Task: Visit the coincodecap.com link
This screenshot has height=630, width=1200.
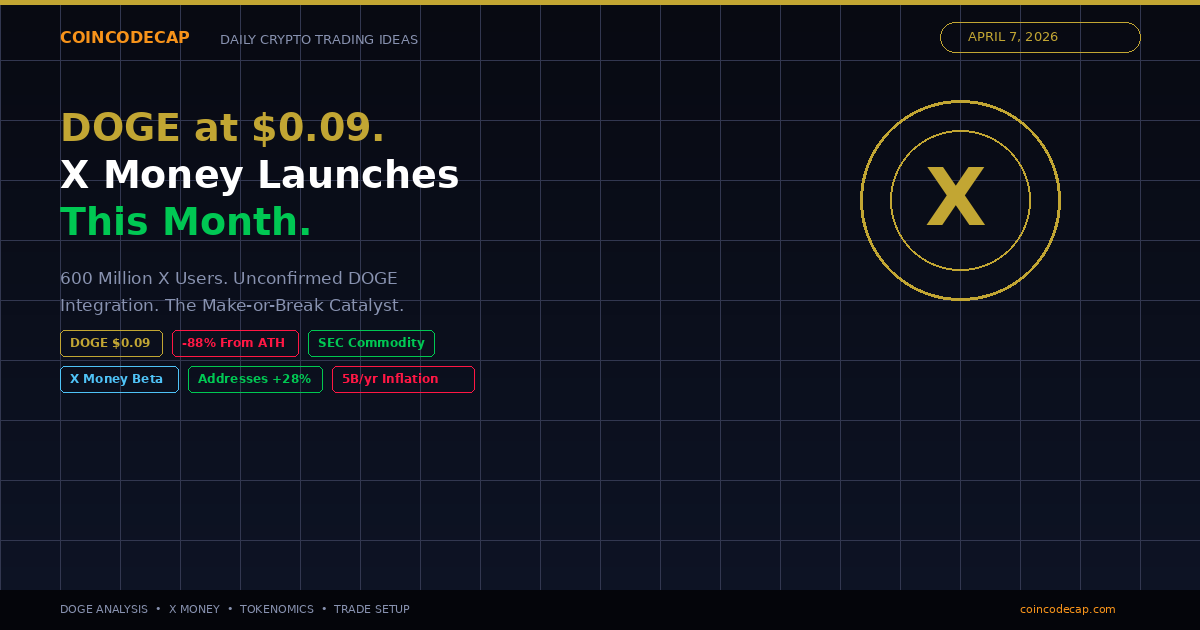Action: click(x=1067, y=609)
